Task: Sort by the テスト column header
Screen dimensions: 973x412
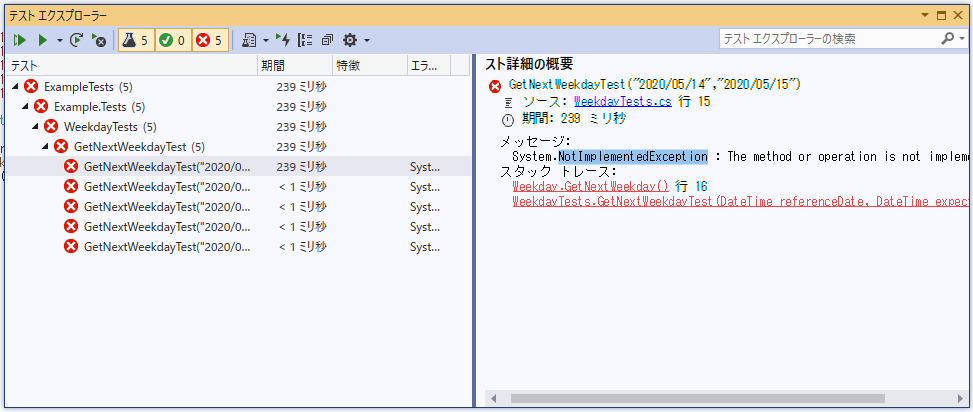Action: pyautogui.click(x=133, y=65)
